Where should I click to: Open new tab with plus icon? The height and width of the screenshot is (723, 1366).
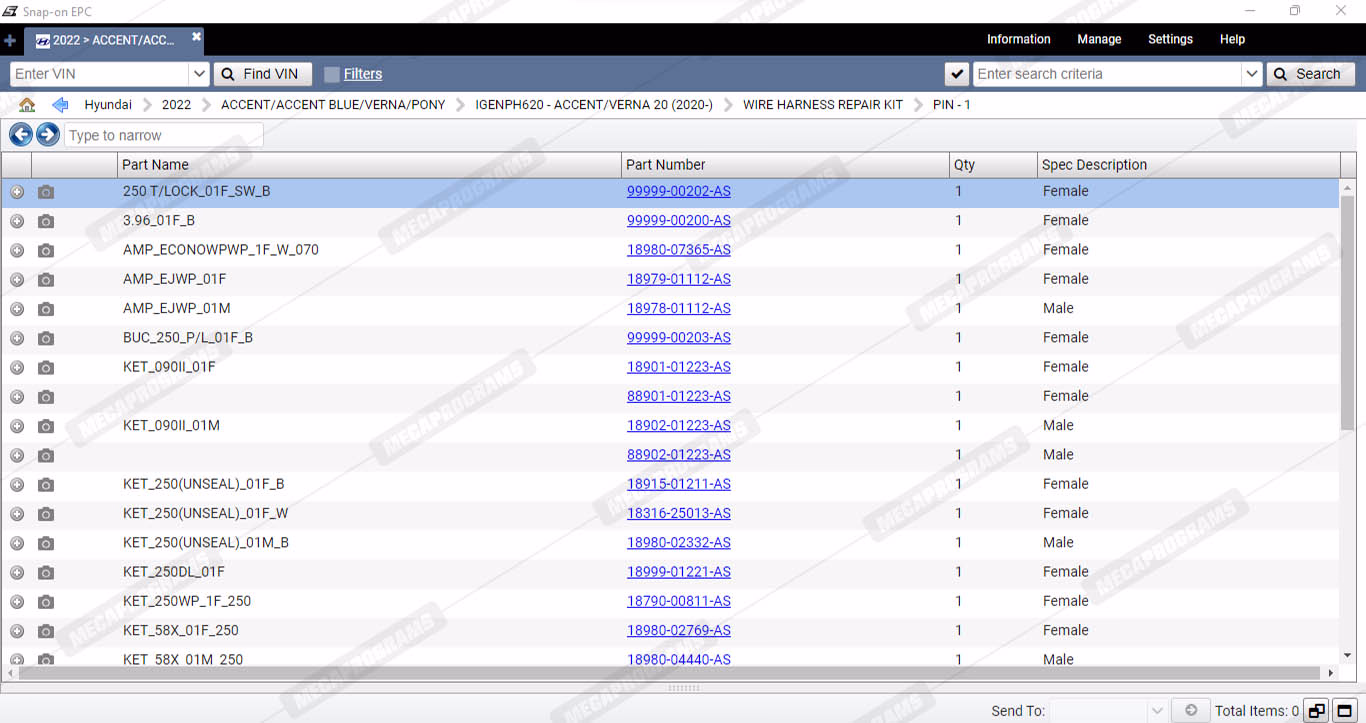(10, 41)
